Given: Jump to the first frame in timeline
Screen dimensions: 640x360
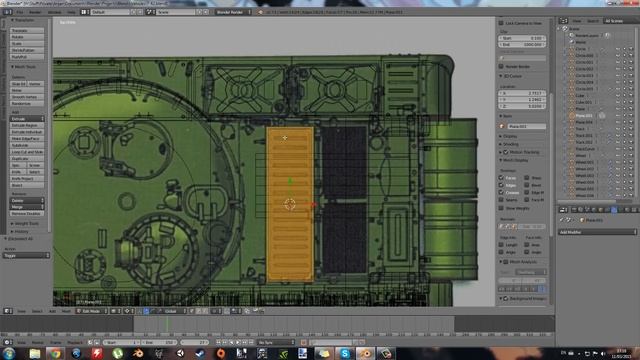Looking at the screenshot, I should (x=218, y=342).
